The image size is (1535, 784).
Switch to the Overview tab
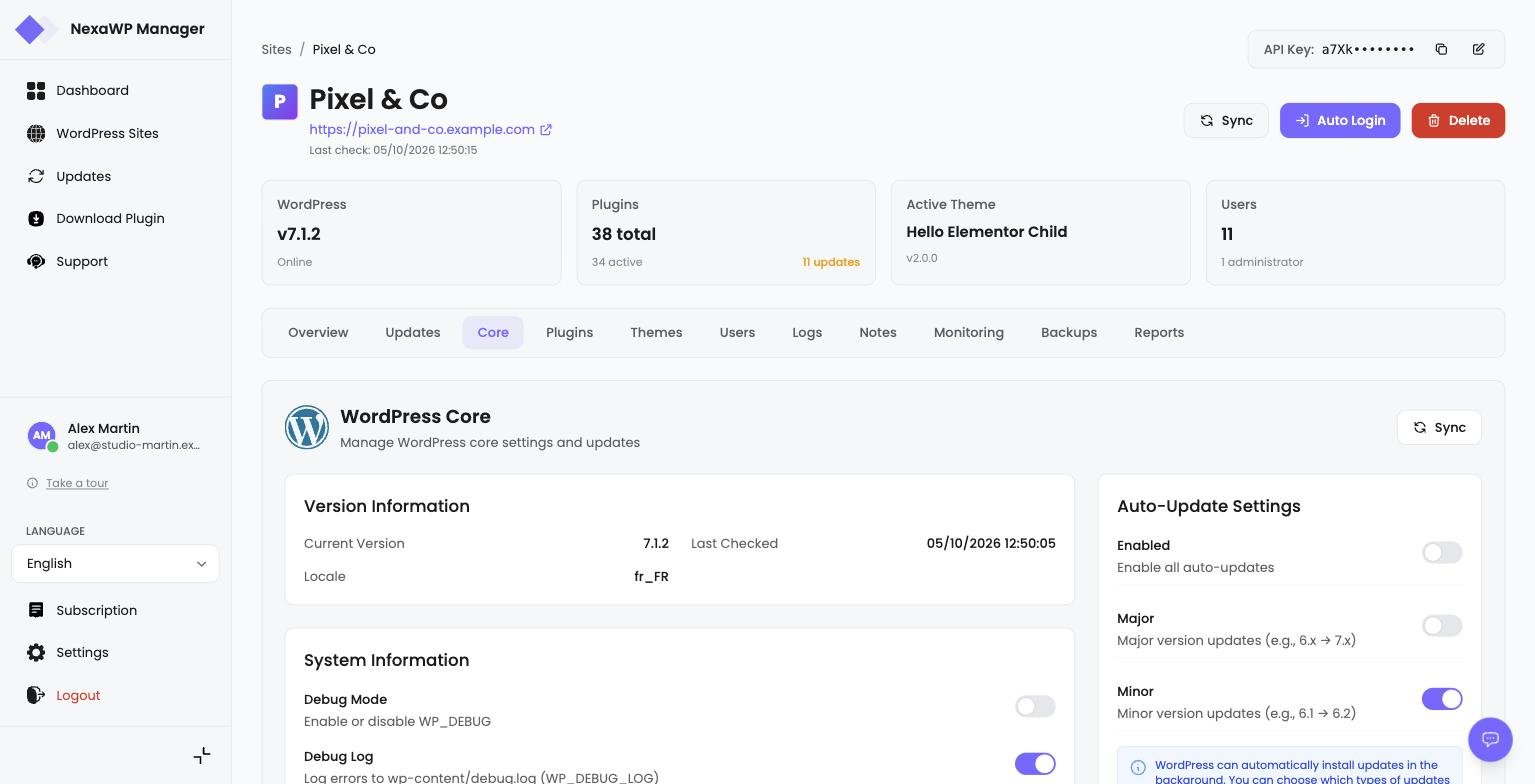coord(318,333)
